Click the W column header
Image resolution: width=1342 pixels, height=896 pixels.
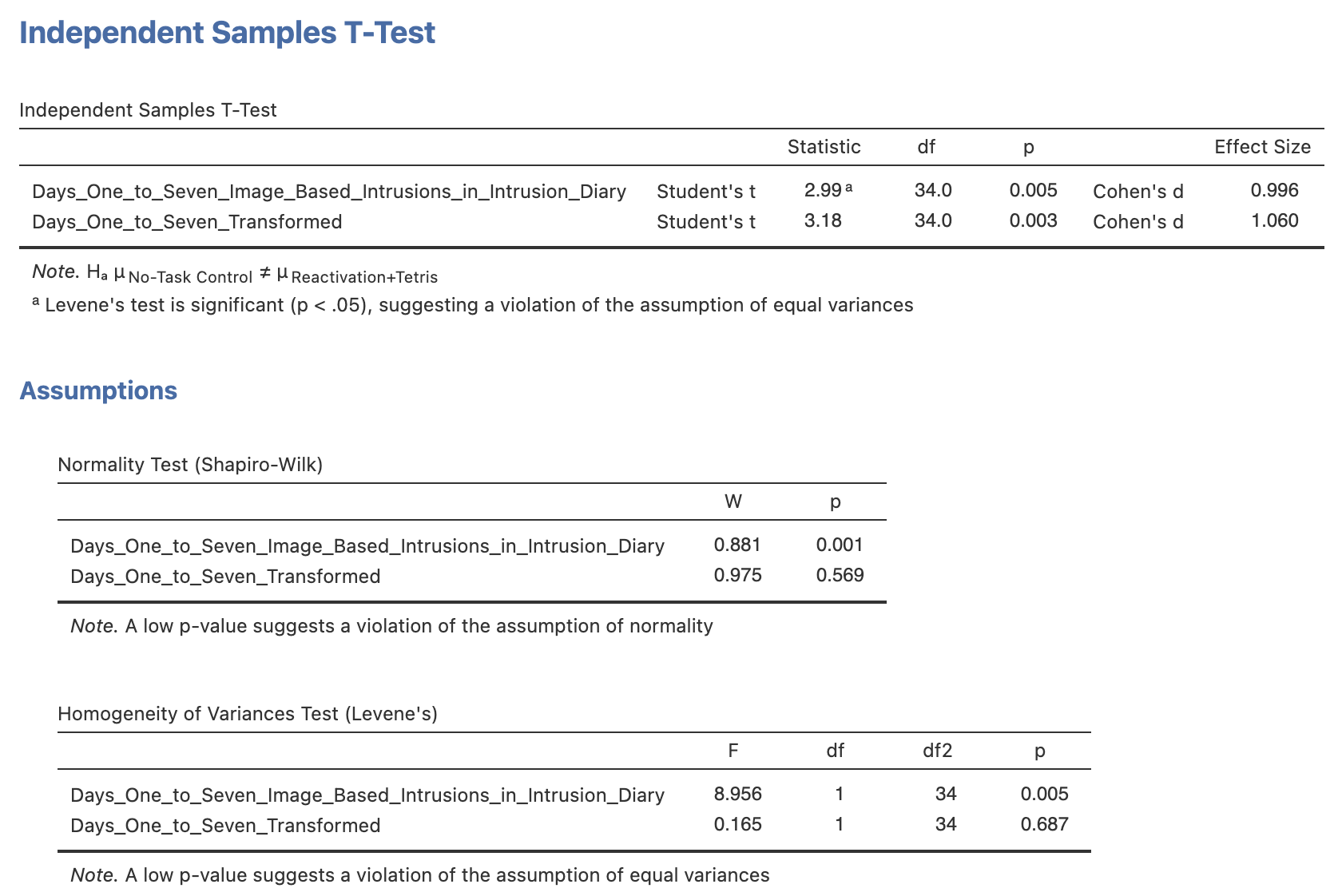coord(733,502)
